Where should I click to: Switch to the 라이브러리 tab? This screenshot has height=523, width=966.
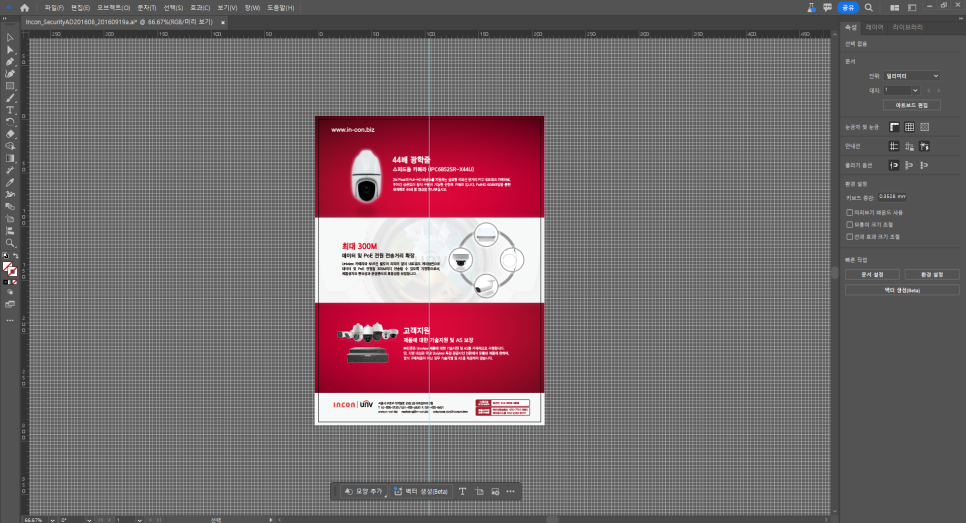click(x=907, y=27)
